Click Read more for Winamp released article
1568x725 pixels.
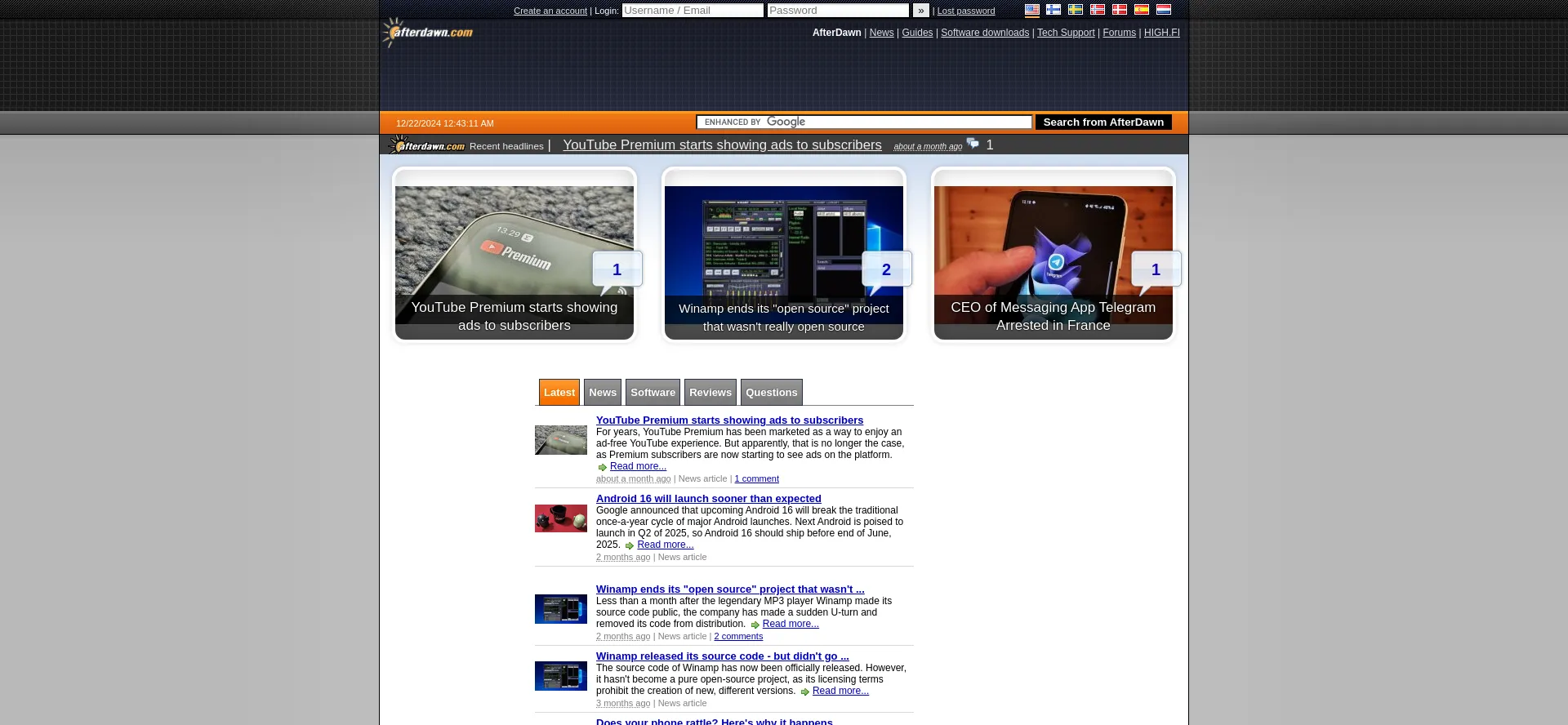coord(840,691)
